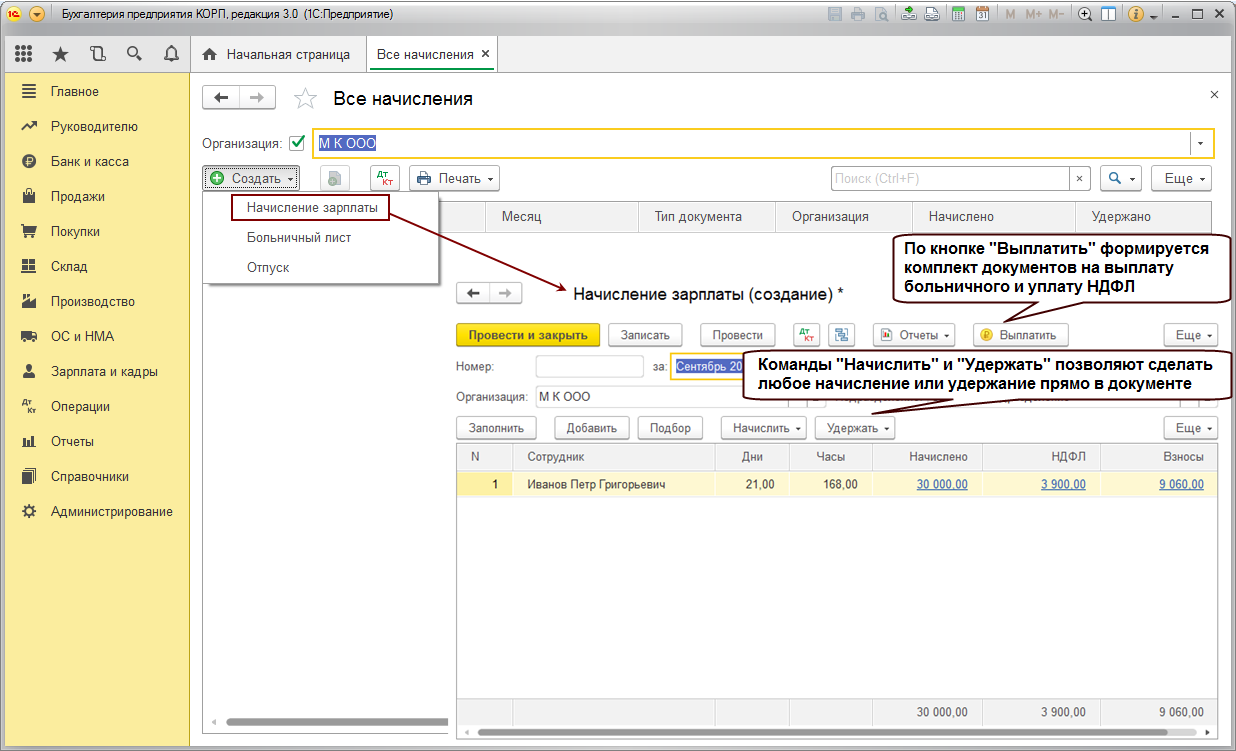Click the 'Подбор' button
The width and height of the screenshot is (1236, 751).
(x=670, y=428)
